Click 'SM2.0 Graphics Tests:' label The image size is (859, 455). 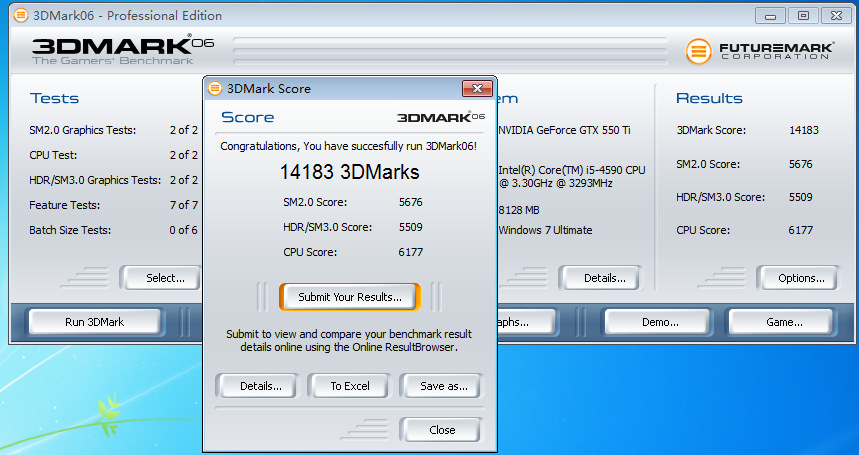point(83,130)
